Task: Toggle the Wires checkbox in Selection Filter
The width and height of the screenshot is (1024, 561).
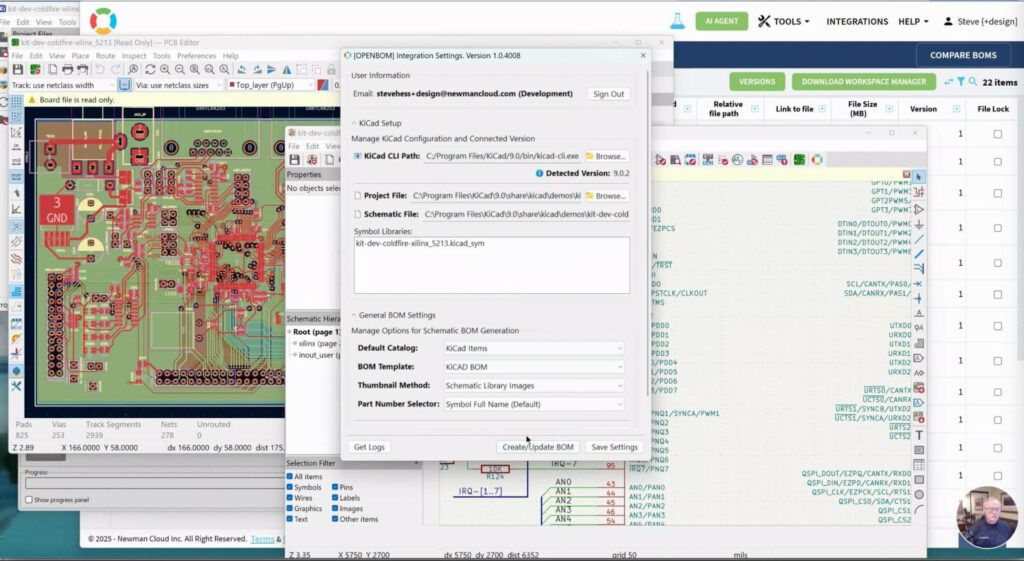Action: [289, 498]
